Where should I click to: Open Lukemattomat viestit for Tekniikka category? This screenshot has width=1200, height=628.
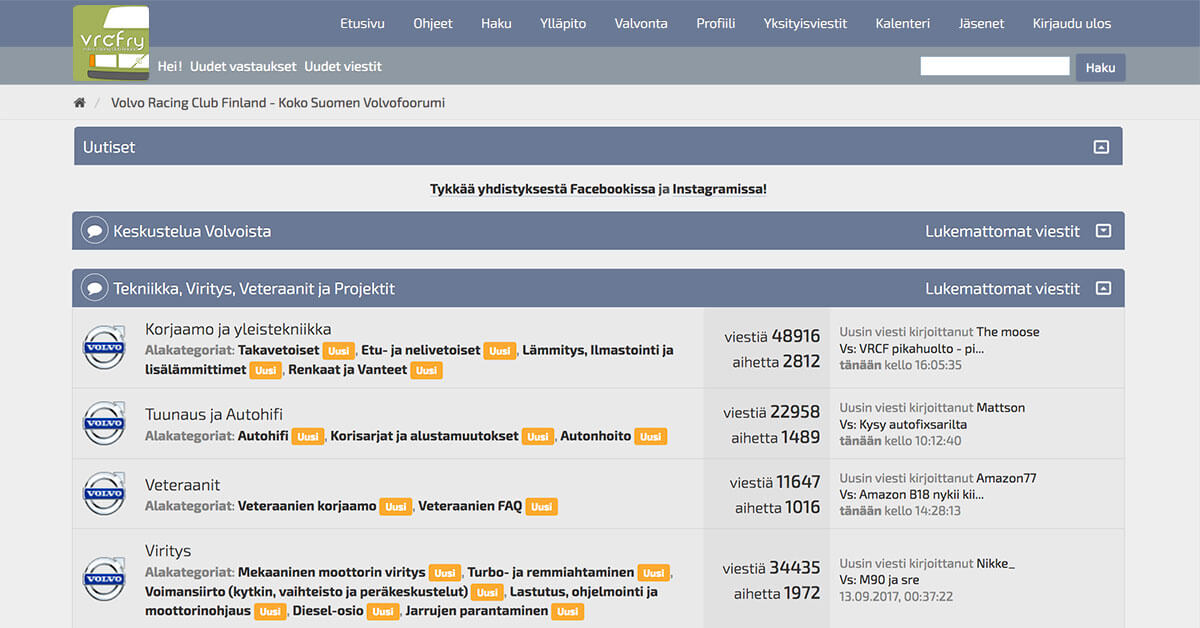point(1003,288)
